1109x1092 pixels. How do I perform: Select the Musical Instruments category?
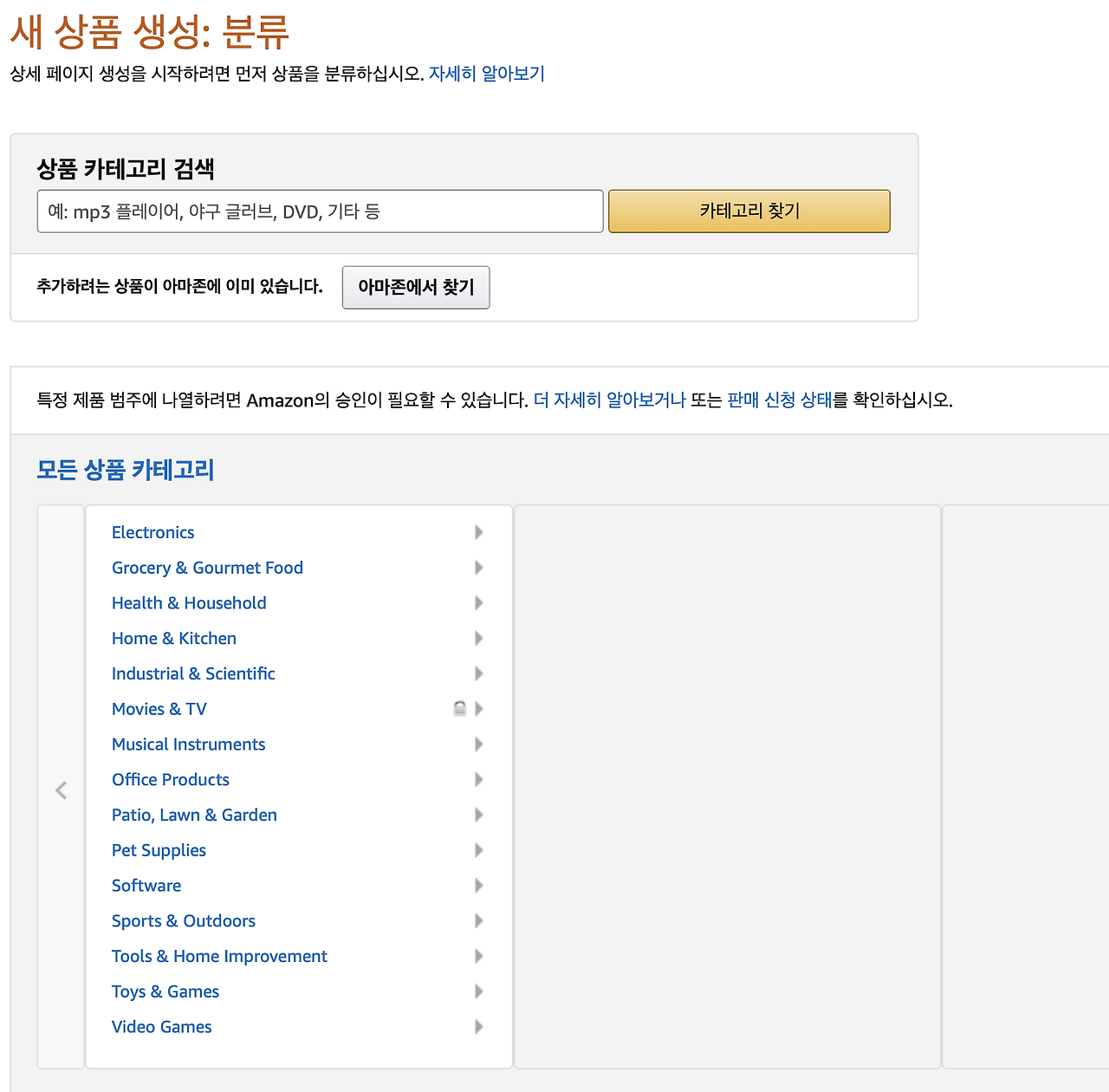click(189, 744)
